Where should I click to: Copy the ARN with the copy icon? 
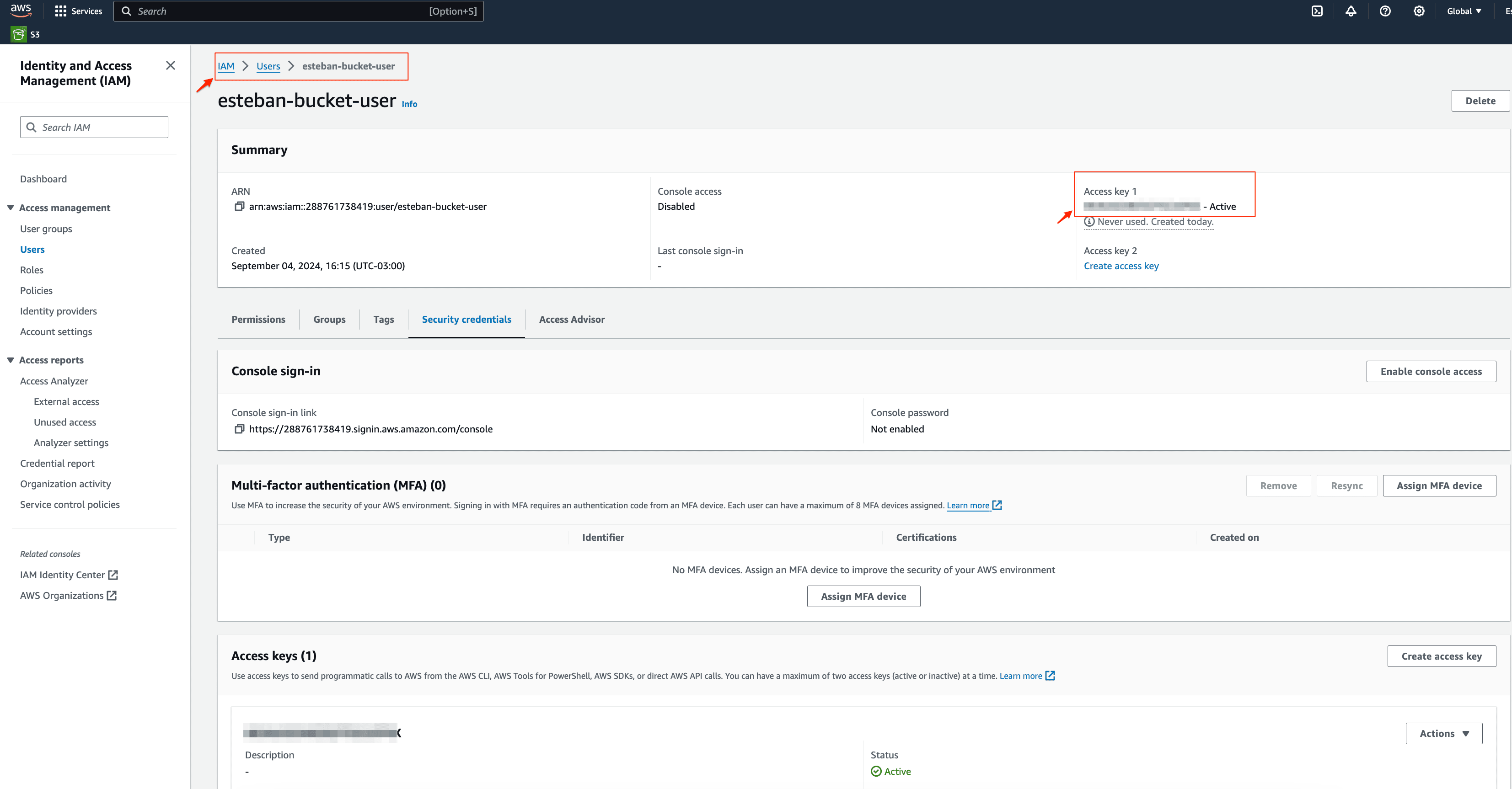239,207
